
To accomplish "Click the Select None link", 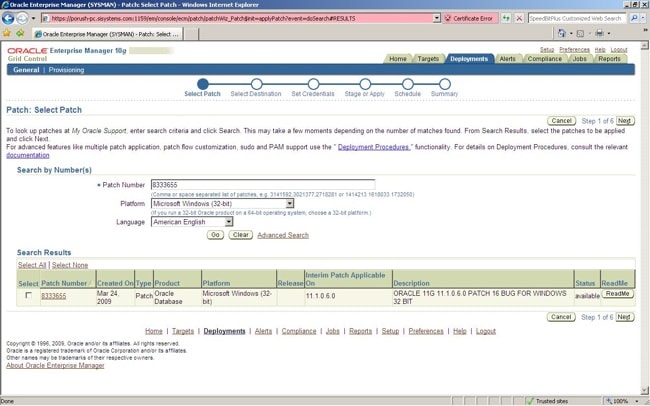I will click(x=70, y=265).
